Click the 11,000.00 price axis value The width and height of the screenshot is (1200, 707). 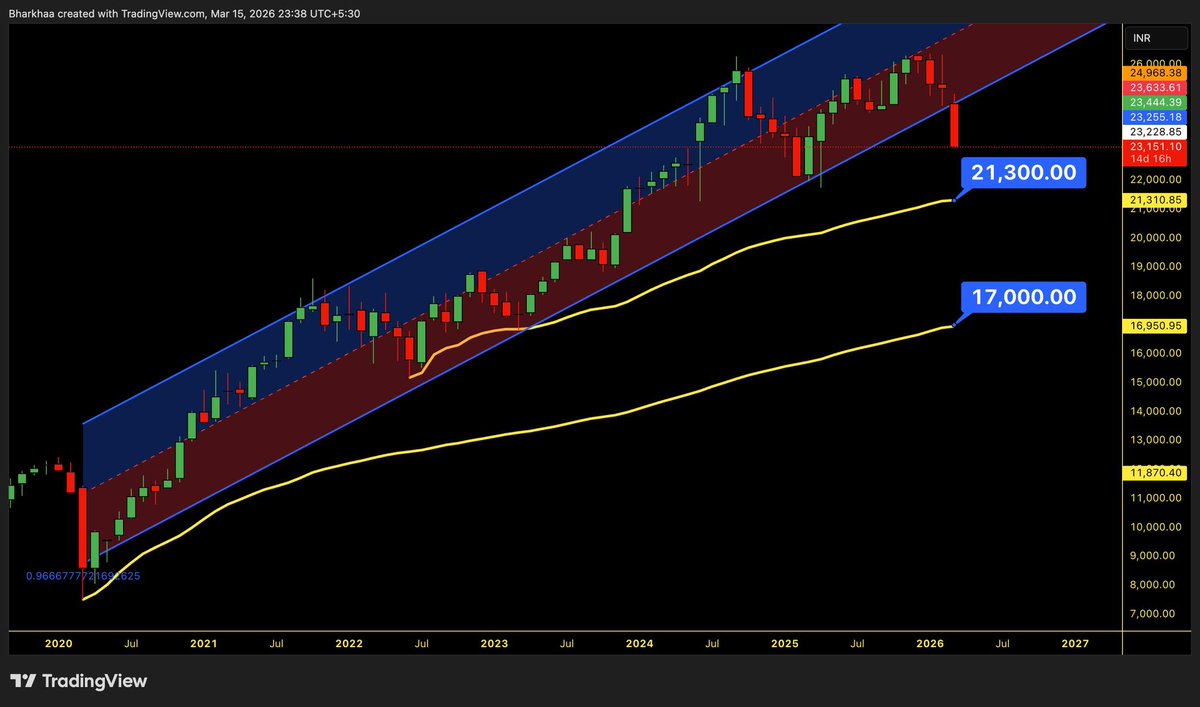(x=1155, y=498)
